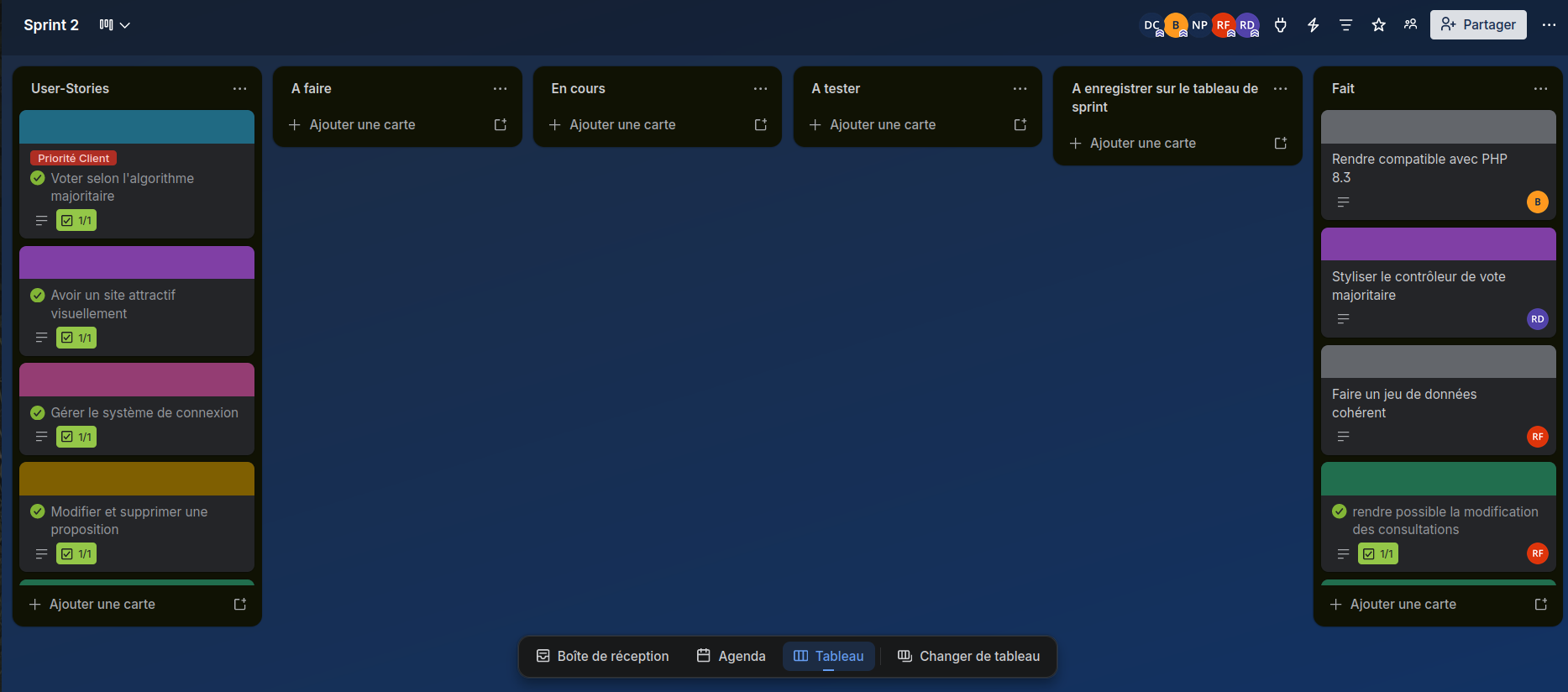The width and height of the screenshot is (1568, 692).
Task: Click Changer de tableau
Action: [x=969, y=656]
